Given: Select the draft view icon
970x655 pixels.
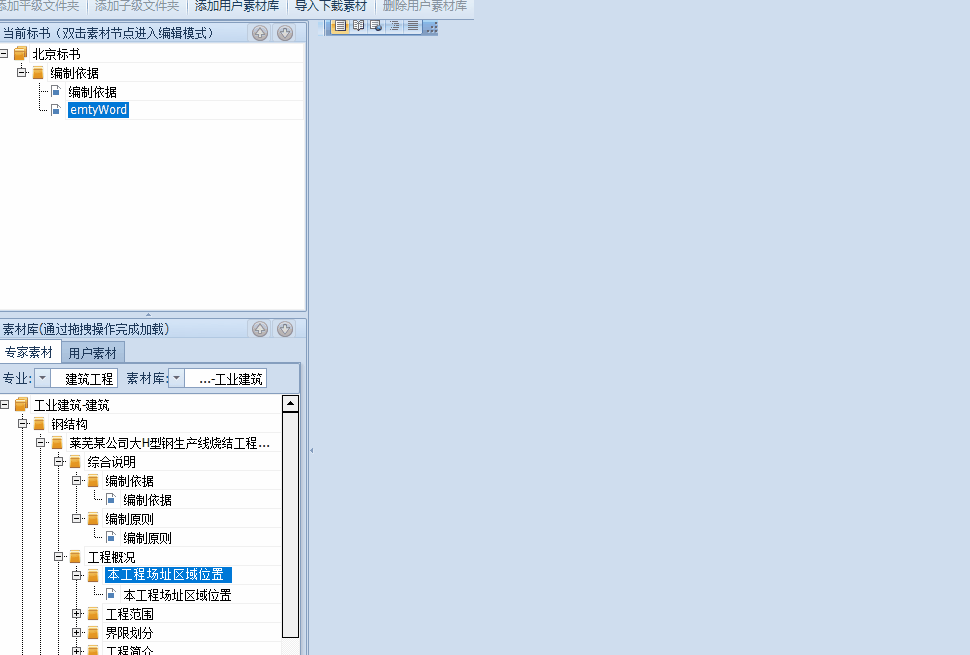Looking at the screenshot, I should pyautogui.click(x=412, y=26).
